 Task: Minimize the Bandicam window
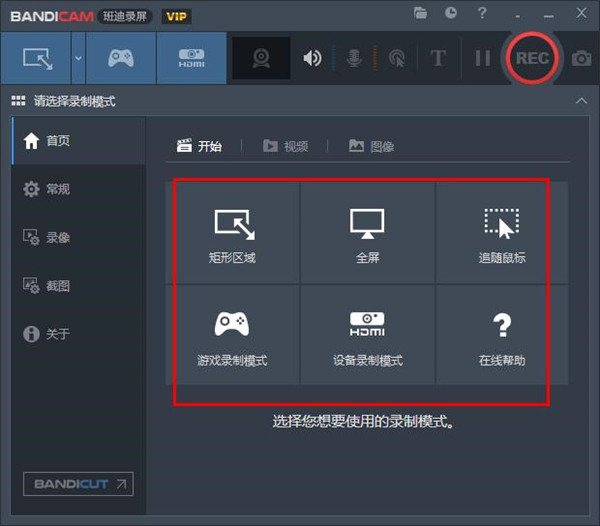click(548, 16)
